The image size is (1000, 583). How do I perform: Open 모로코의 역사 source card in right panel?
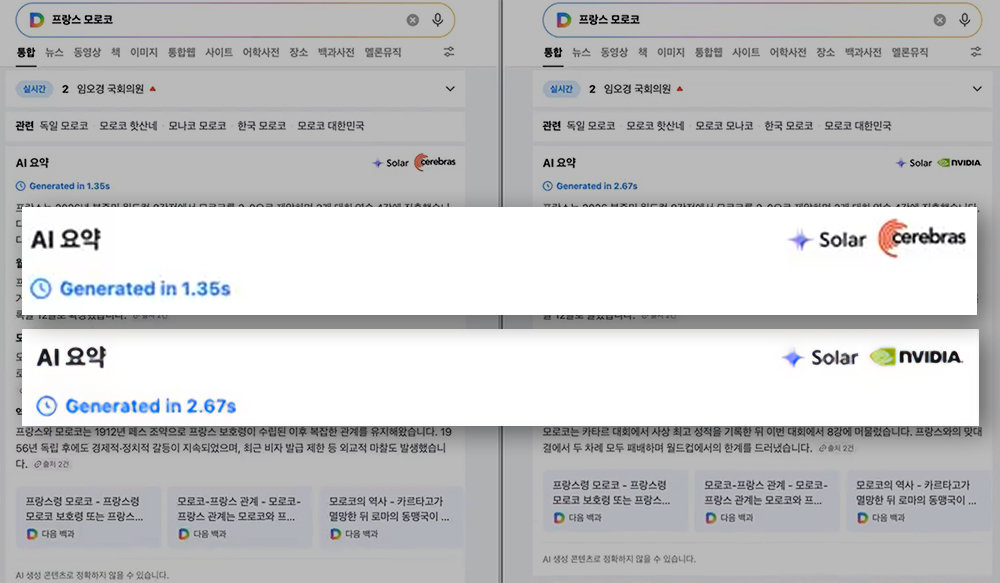click(918, 501)
